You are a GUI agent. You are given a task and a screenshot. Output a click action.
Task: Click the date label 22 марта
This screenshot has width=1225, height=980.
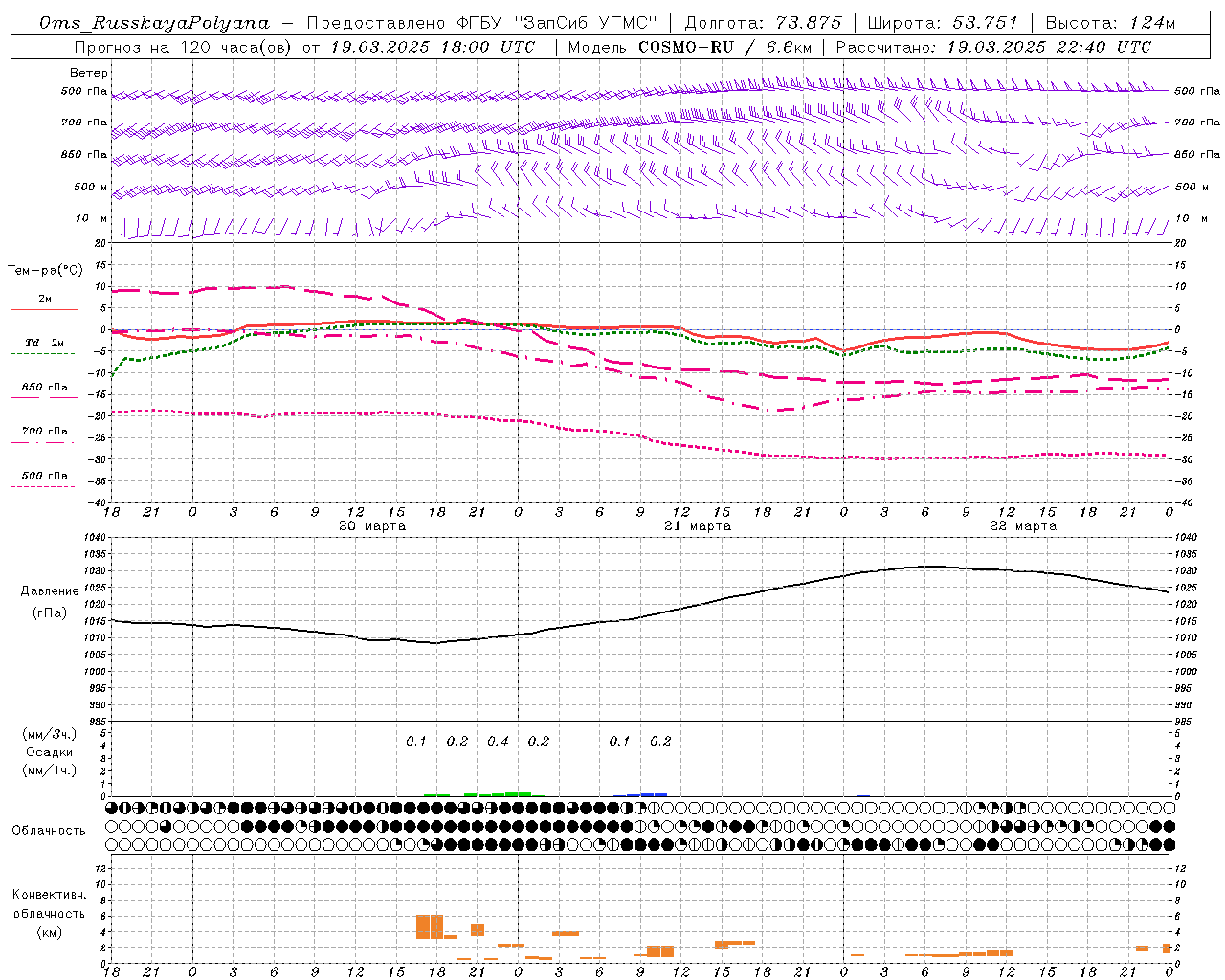1023,526
